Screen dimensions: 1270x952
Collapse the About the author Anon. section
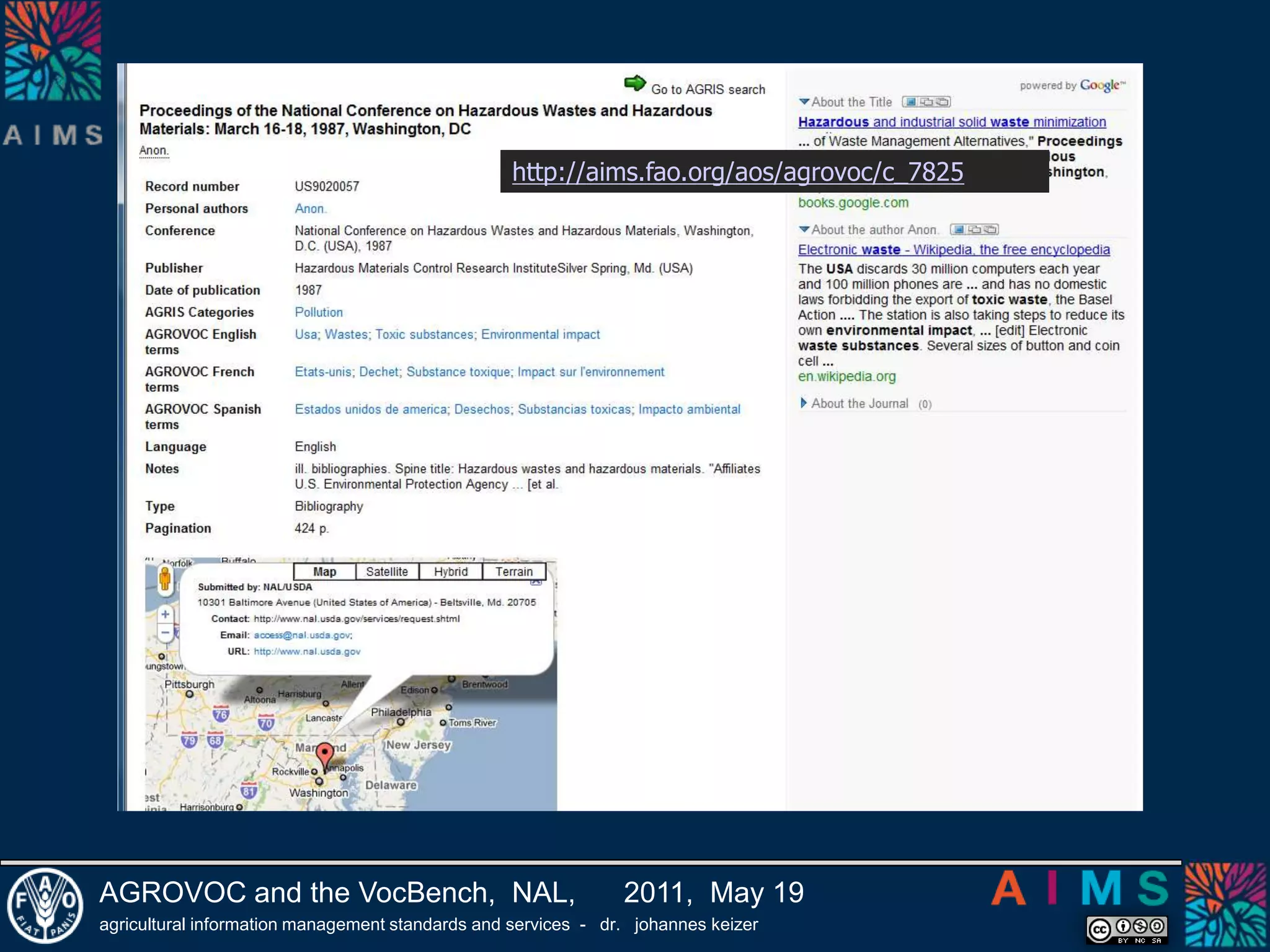pos(804,229)
